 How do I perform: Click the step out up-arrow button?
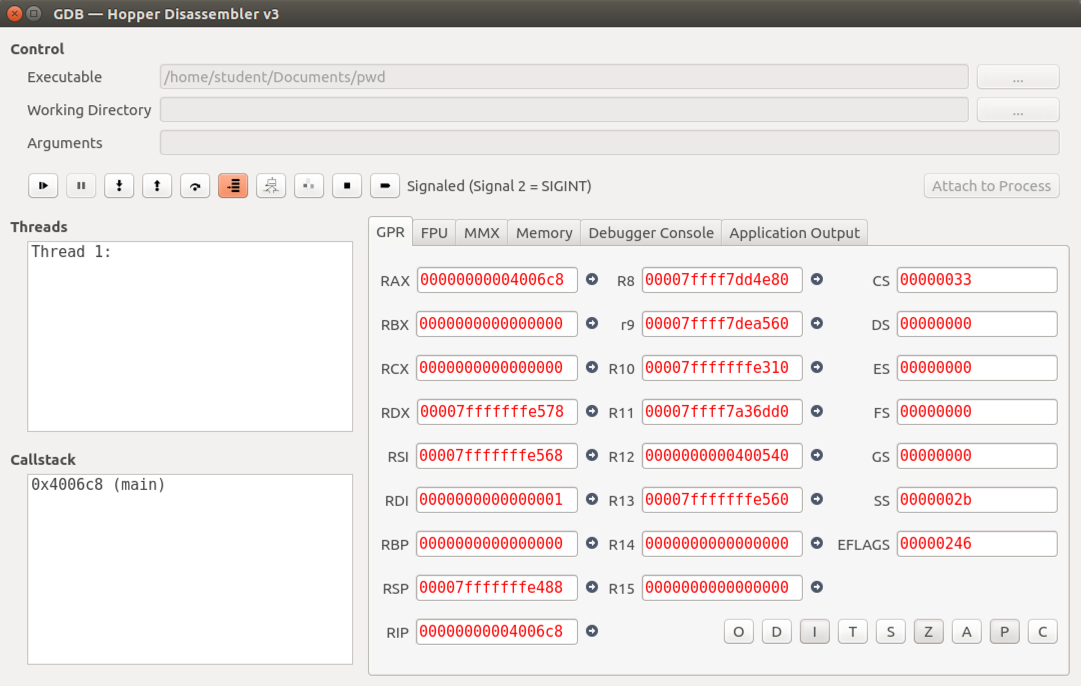click(x=157, y=186)
